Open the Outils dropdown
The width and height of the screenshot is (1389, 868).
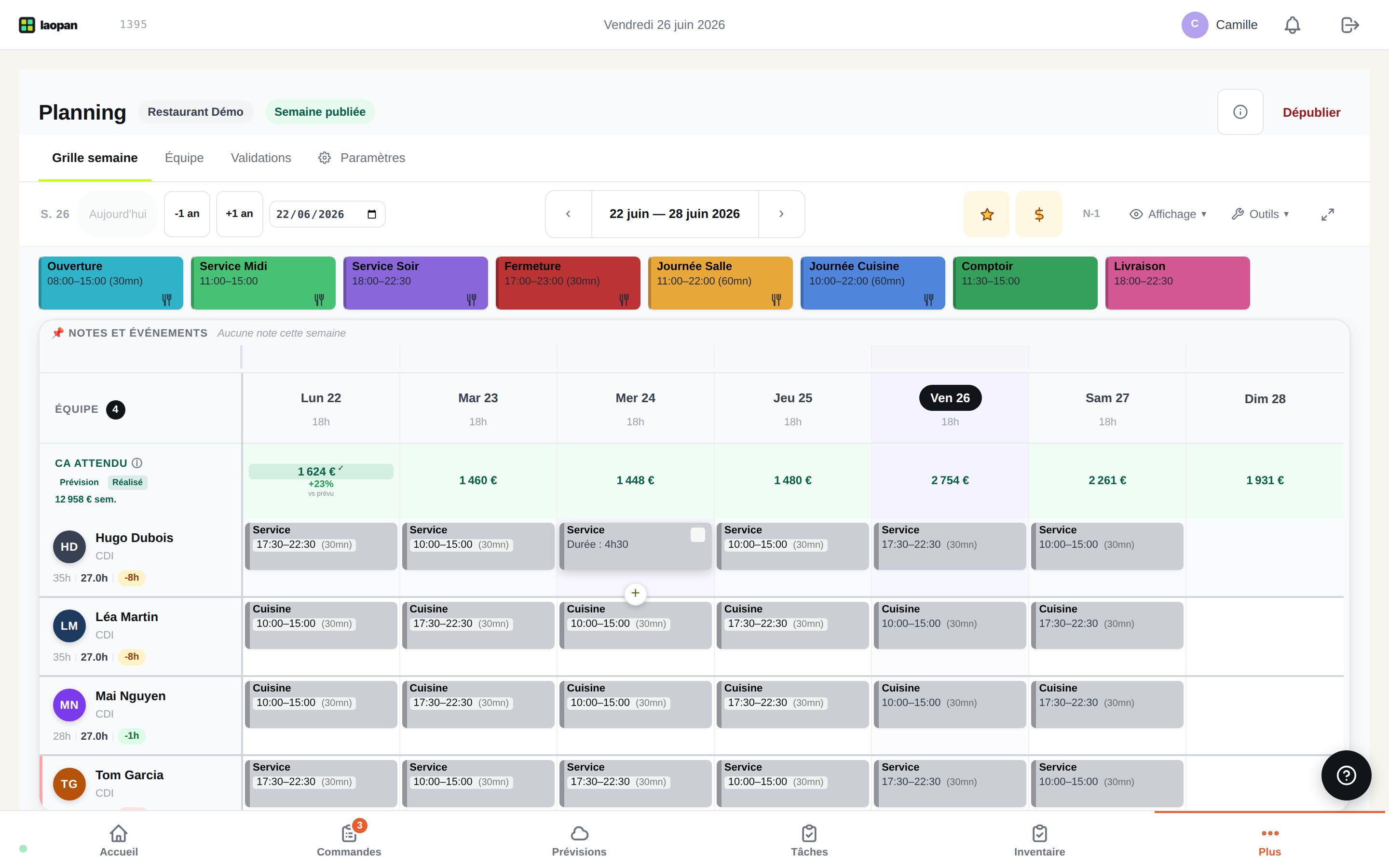(x=1260, y=214)
